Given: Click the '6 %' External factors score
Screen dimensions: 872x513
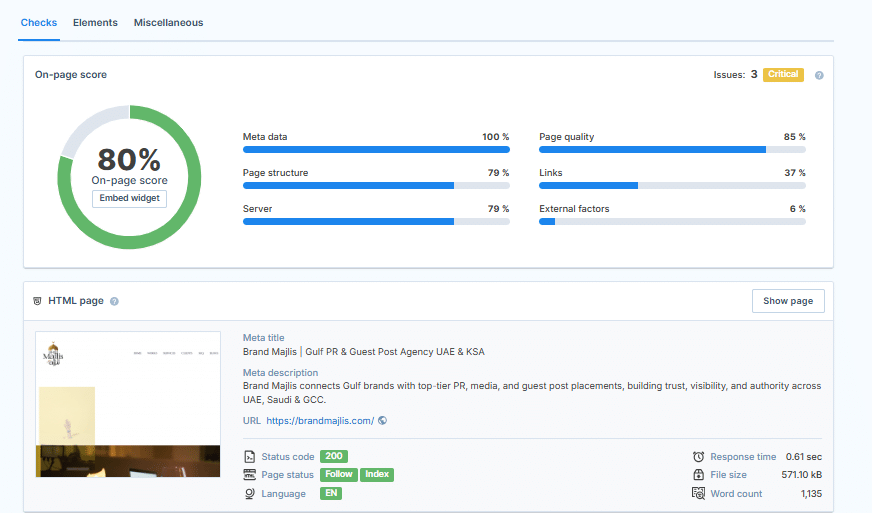Looking at the screenshot, I should [x=797, y=209].
